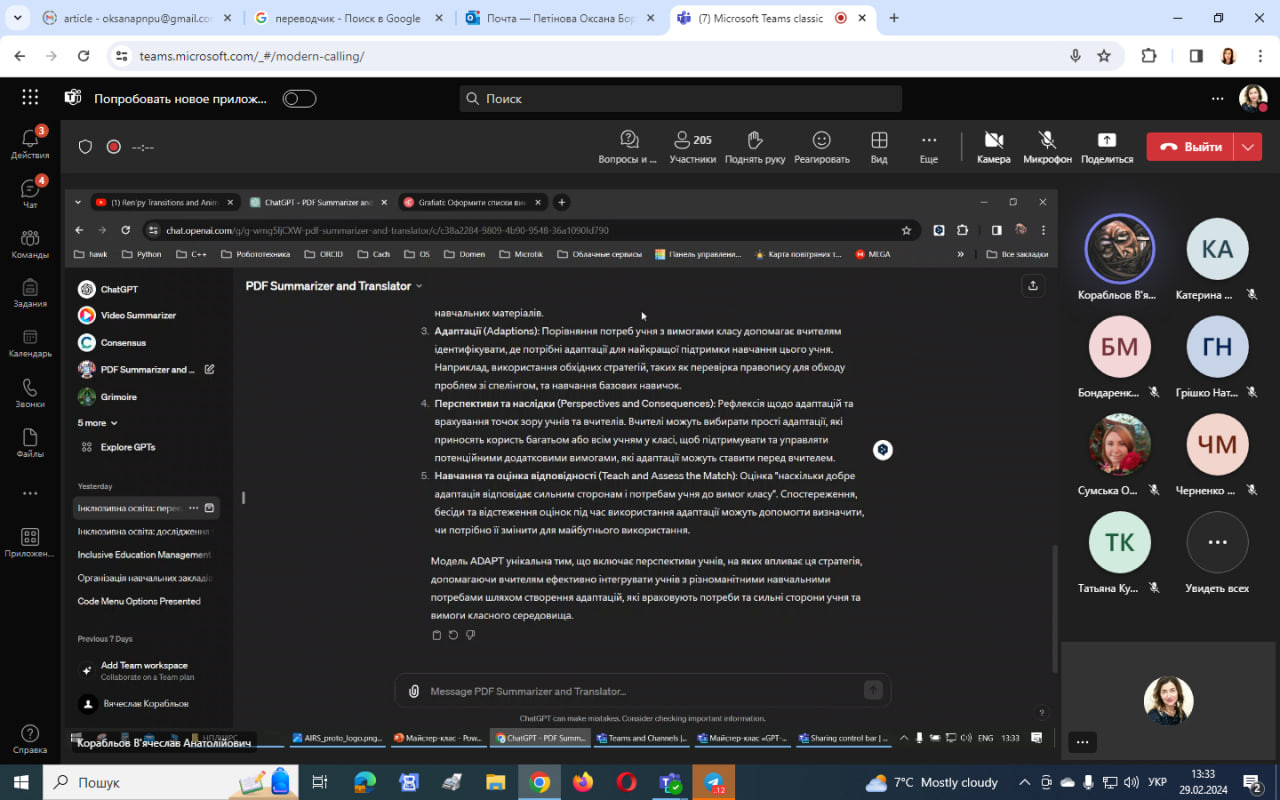
Task: Select the Video Summarizer item in ChatGPT sidebar
Action: 138,315
